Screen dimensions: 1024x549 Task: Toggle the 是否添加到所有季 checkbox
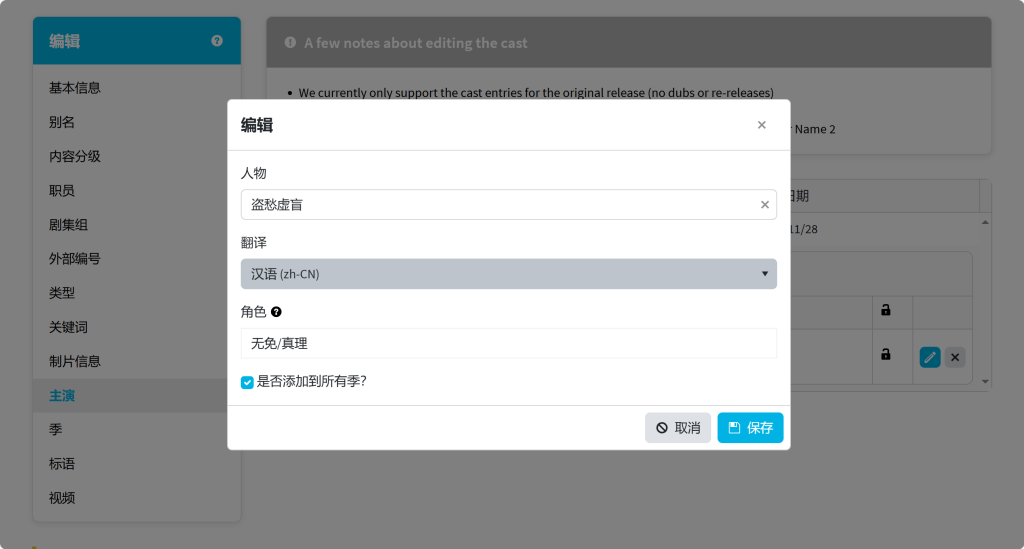(x=247, y=382)
